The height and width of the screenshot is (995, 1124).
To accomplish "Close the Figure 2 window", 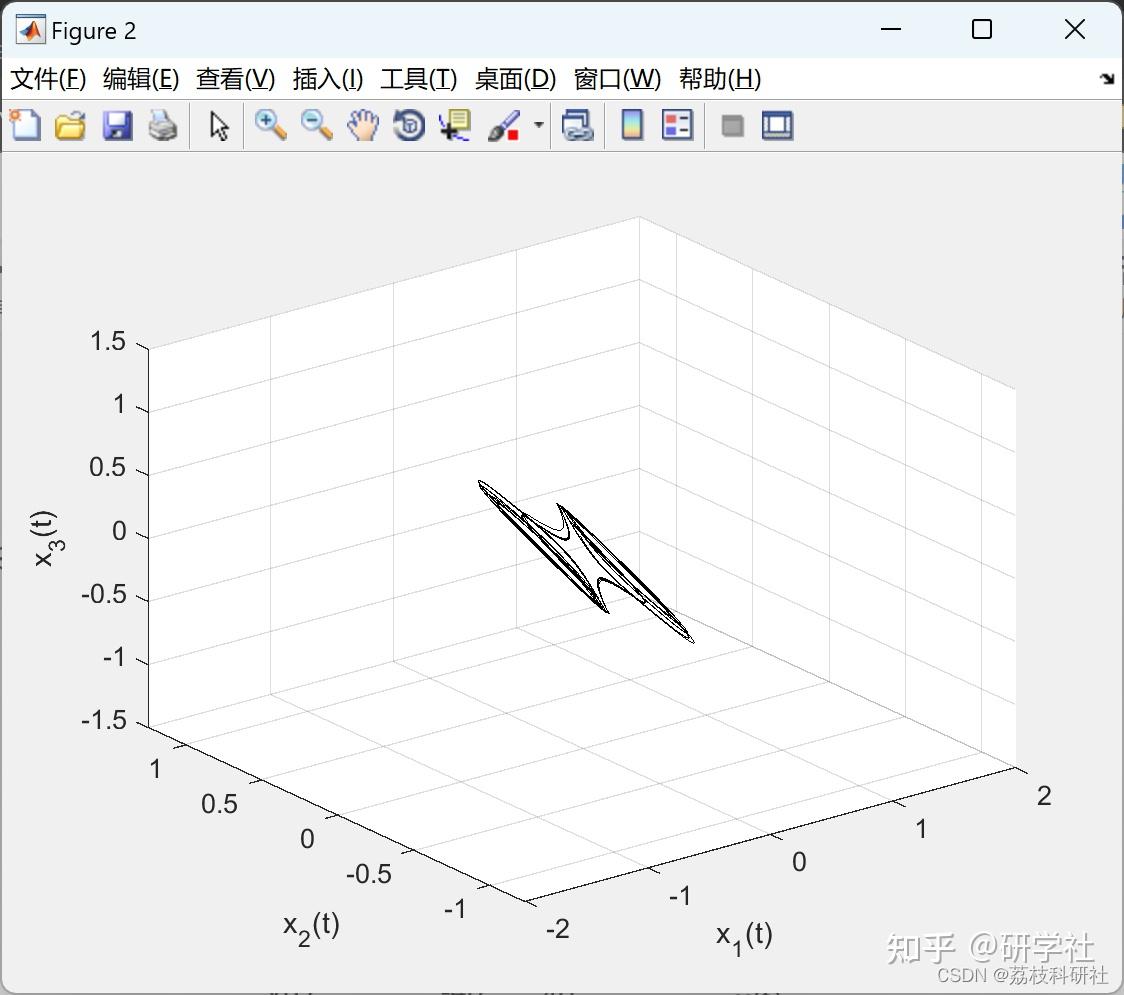I will pyautogui.click(x=1075, y=29).
